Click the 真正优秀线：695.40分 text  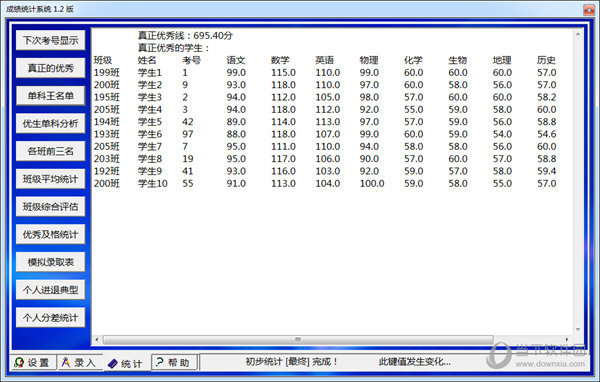tap(185, 36)
